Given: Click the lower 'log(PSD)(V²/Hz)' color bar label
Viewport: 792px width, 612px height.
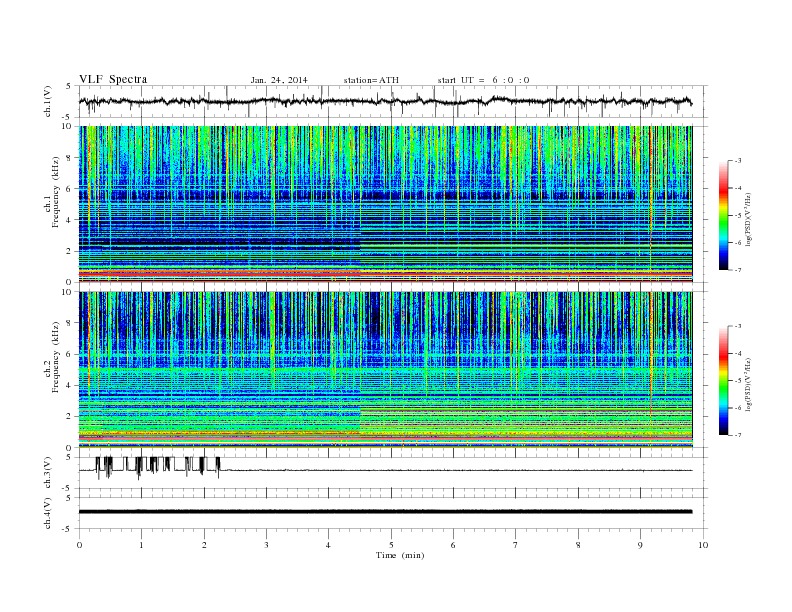Looking at the screenshot, I should [748, 384].
